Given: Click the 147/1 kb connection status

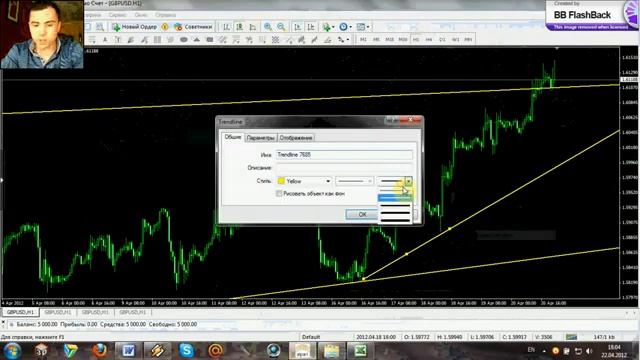Looking at the screenshot, I should point(604,337).
